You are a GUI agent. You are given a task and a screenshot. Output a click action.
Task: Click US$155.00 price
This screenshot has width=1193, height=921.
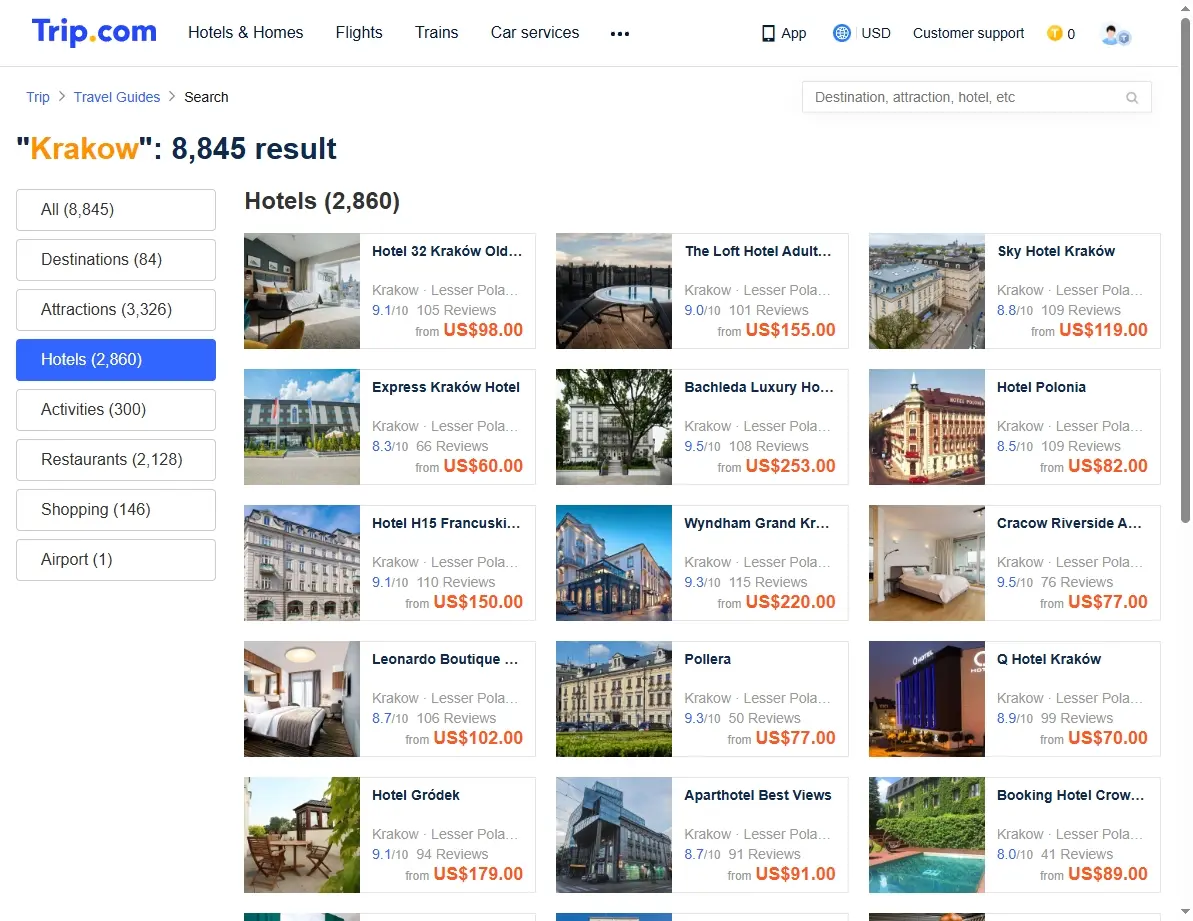[791, 330]
